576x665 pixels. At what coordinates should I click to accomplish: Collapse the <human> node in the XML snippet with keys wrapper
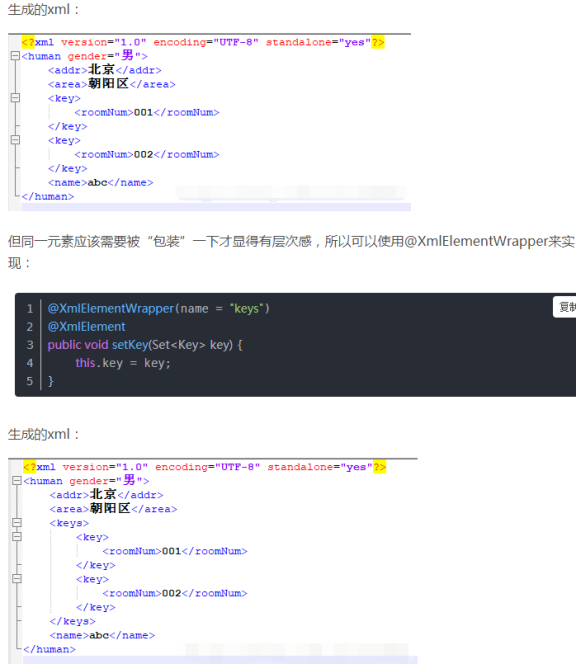17,481
